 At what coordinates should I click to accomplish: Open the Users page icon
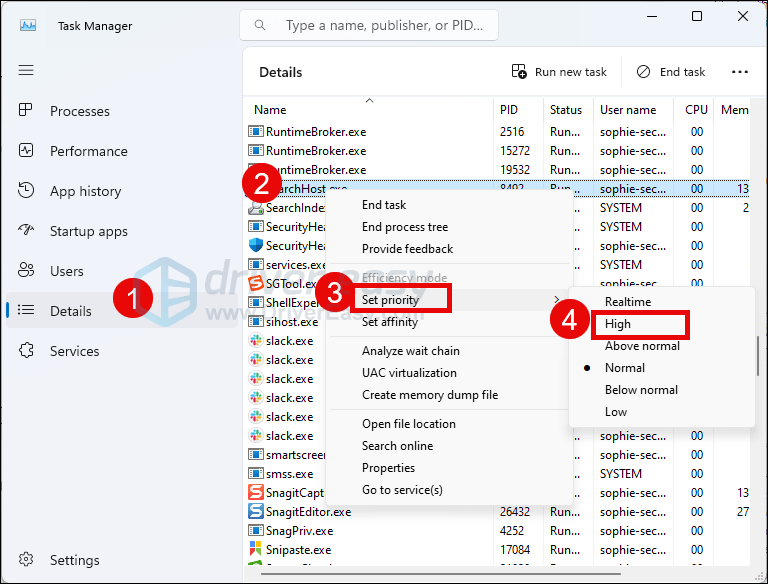(27, 271)
